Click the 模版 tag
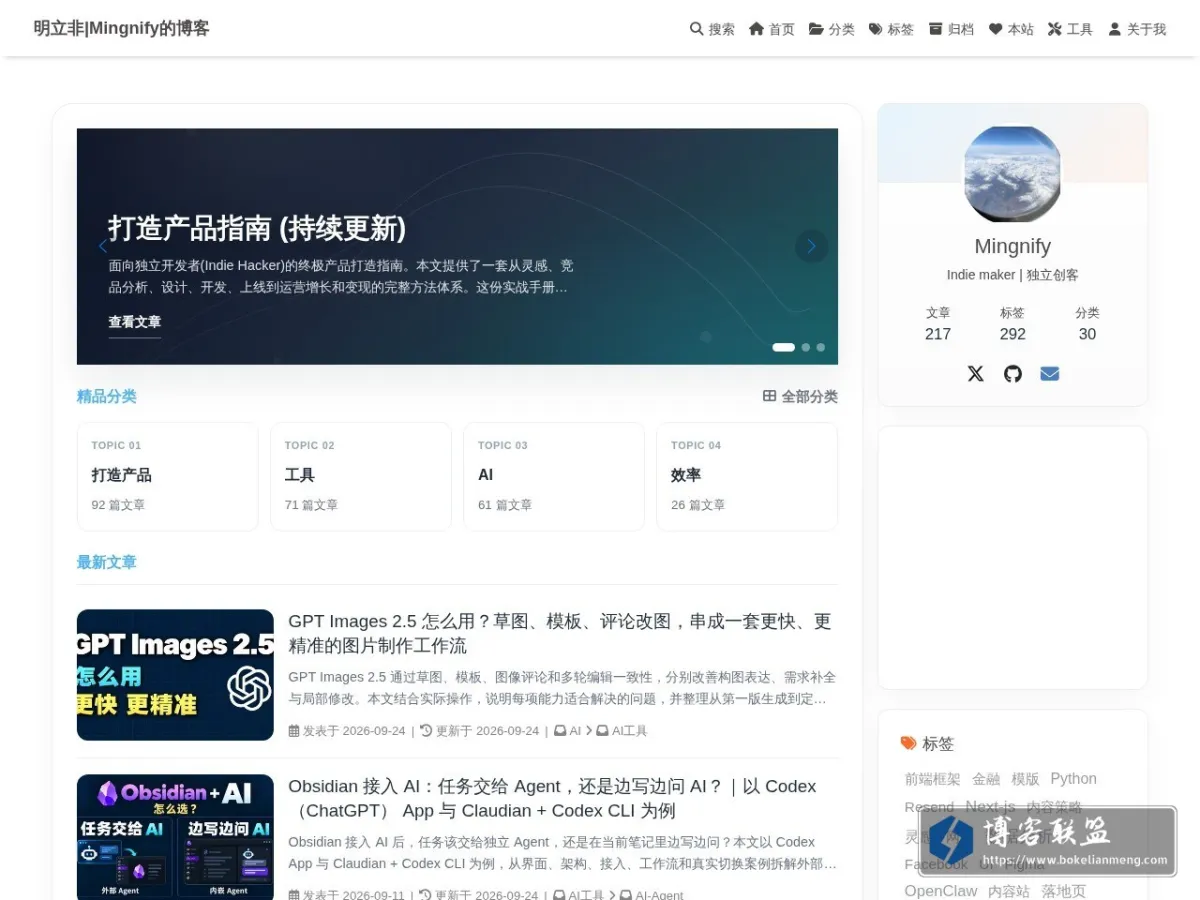 [1025, 779]
